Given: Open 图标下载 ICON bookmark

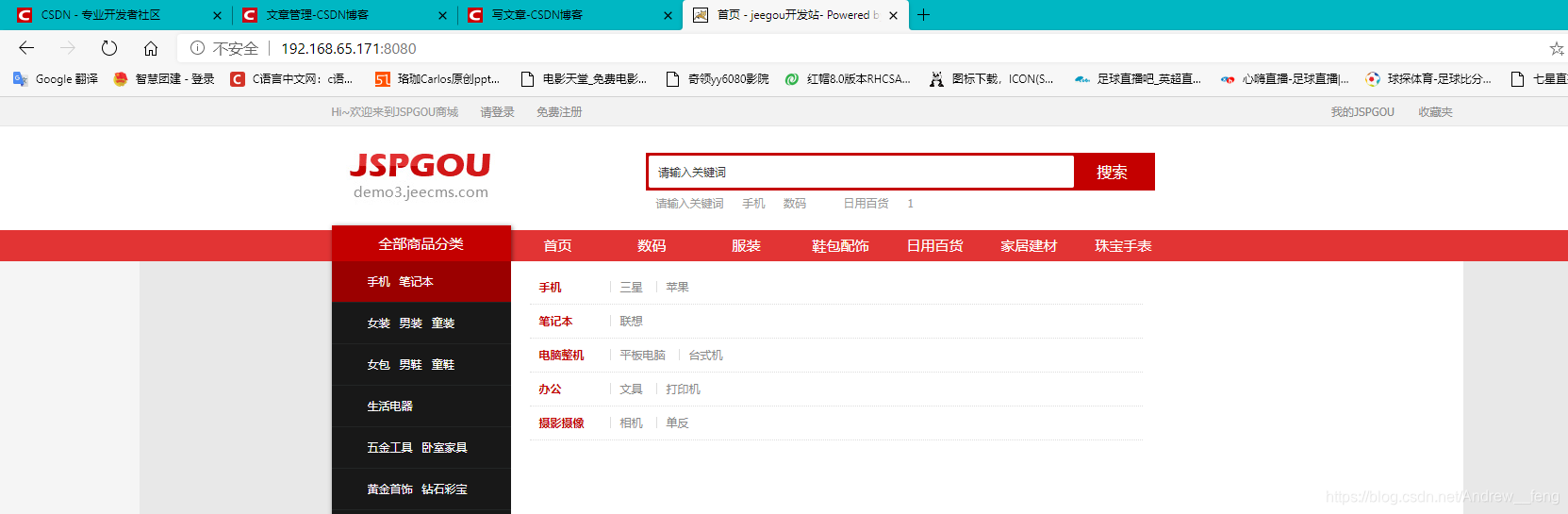Looking at the screenshot, I should (991, 79).
